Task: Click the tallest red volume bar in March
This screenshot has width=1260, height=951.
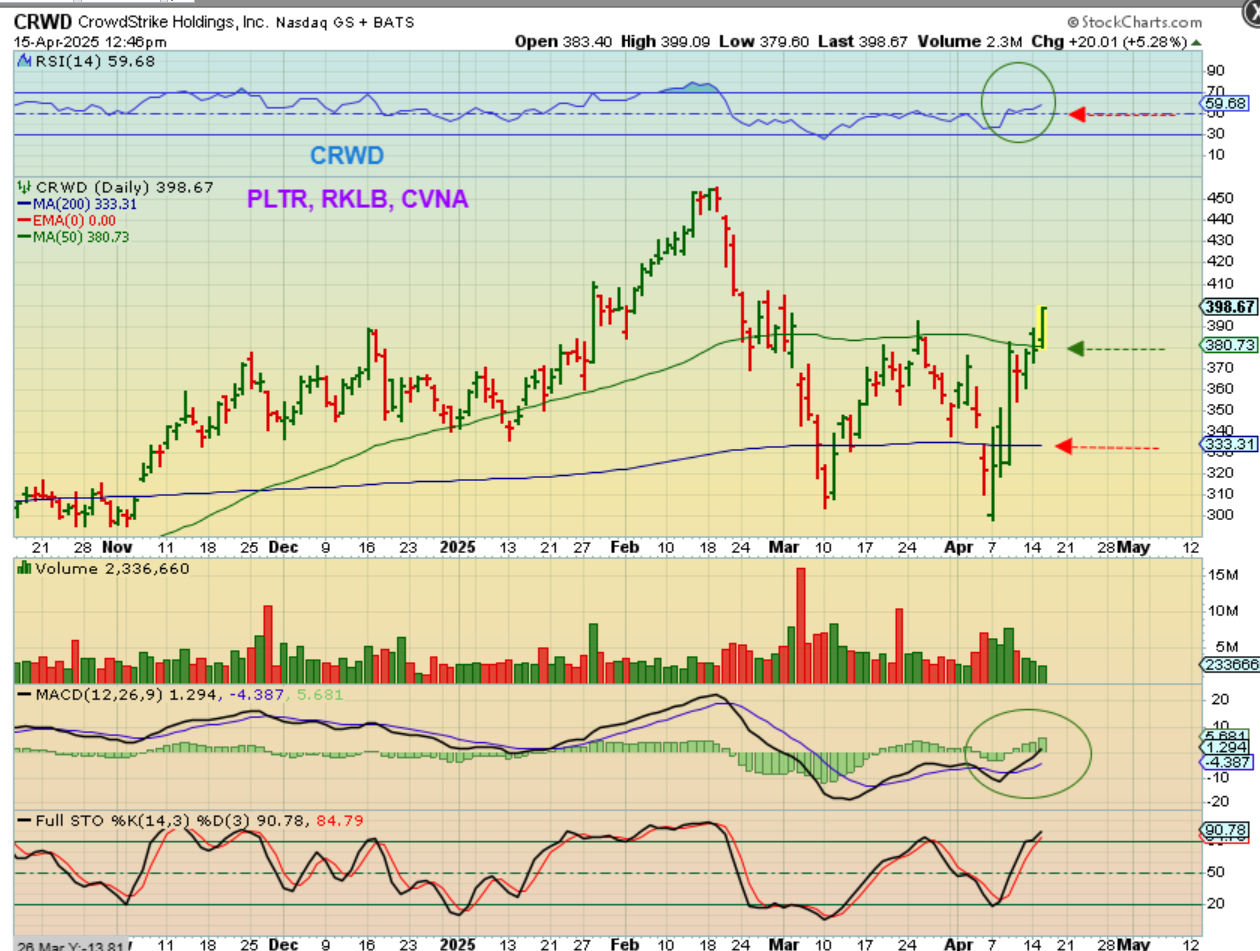Action: click(x=800, y=625)
